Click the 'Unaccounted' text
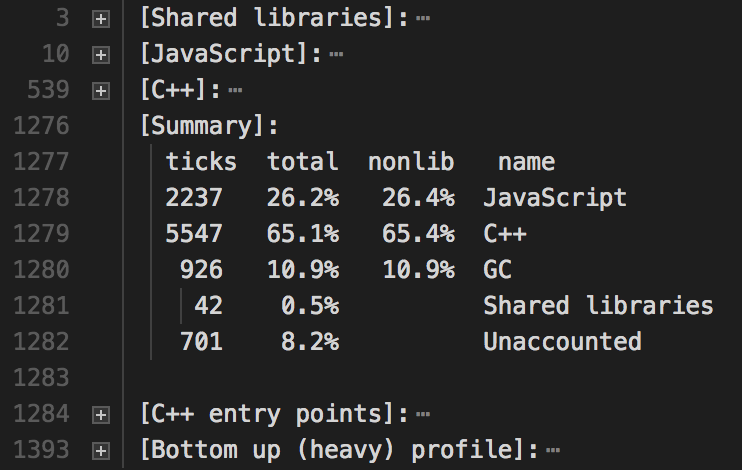Image resolution: width=742 pixels, height=470 pixels. click(562, 342)
